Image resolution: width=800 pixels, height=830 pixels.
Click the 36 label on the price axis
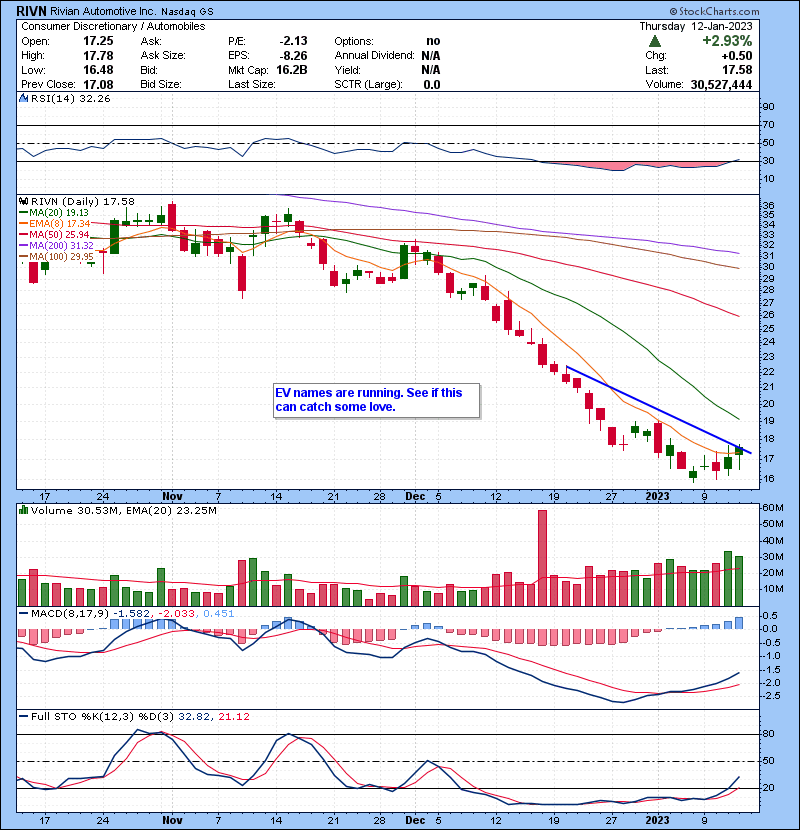pyautogui.click(x=768, y=205)
